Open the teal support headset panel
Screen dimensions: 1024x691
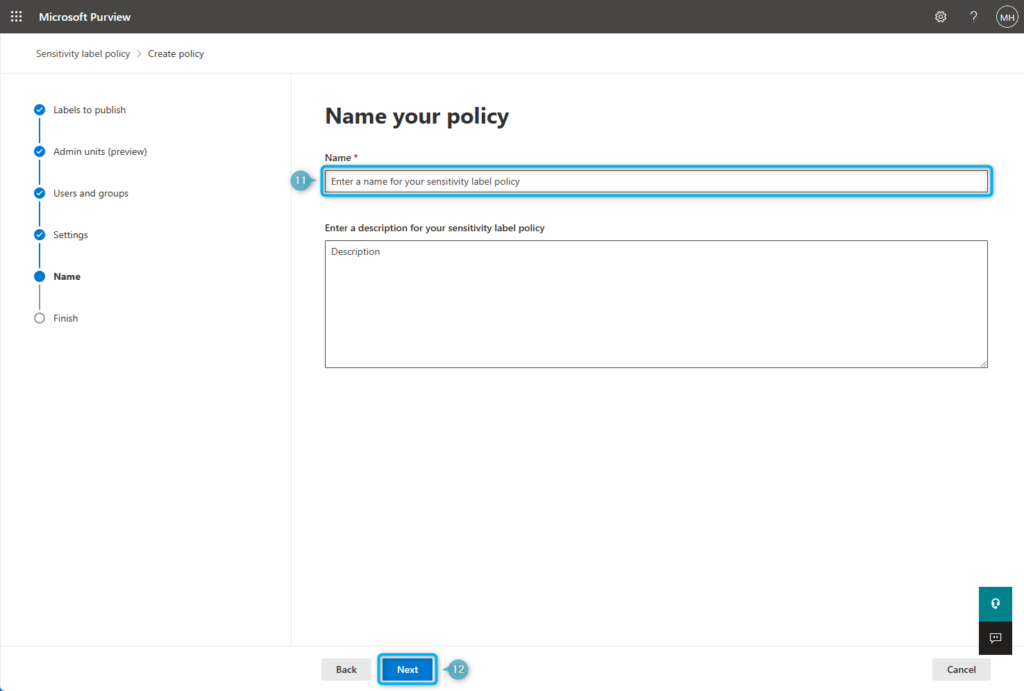click(x=995, y=603)
